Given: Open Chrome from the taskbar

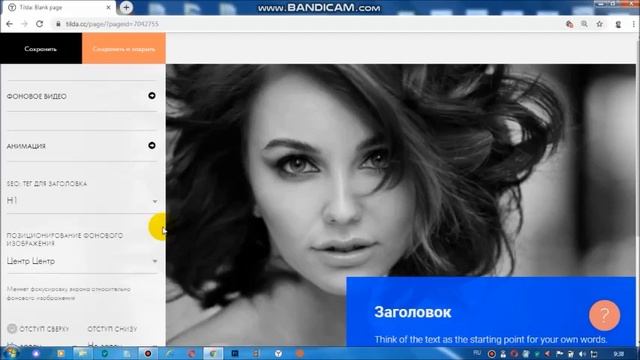Looking at the screenshot, I should (x=213, y=353).
